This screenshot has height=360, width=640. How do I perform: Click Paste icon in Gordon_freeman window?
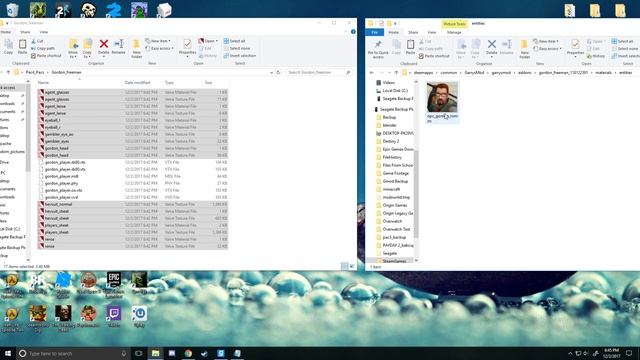pos(22,44)
